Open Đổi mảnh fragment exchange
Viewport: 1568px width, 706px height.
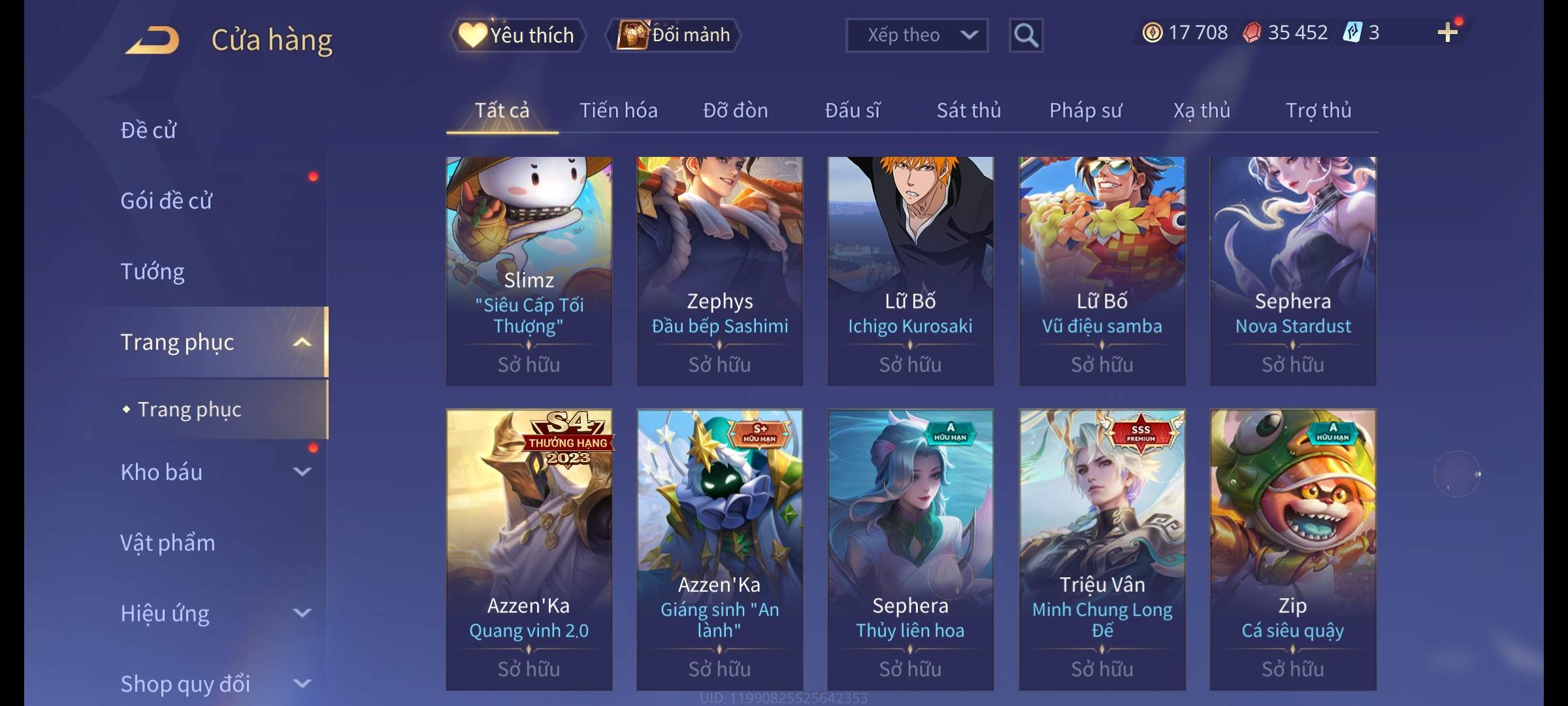[674, 35]
